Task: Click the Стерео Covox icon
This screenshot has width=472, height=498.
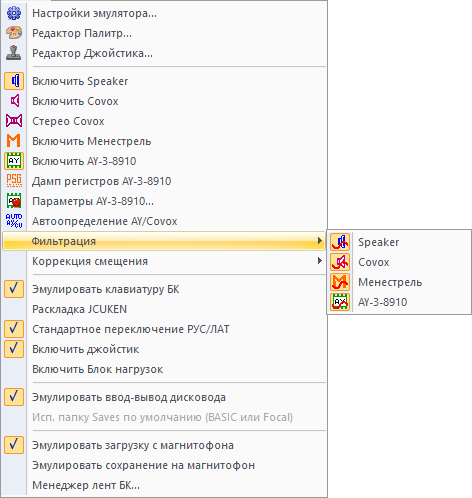Action: [x=14, y=121]
